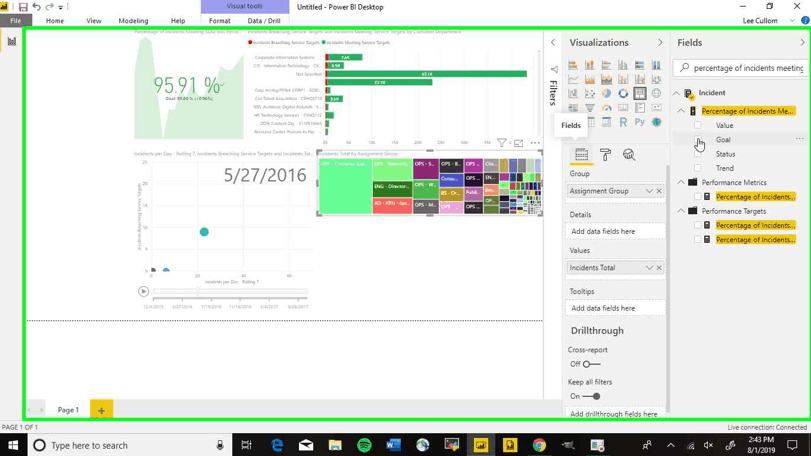Check the Value field checkbox

click(x=698, y=125)
